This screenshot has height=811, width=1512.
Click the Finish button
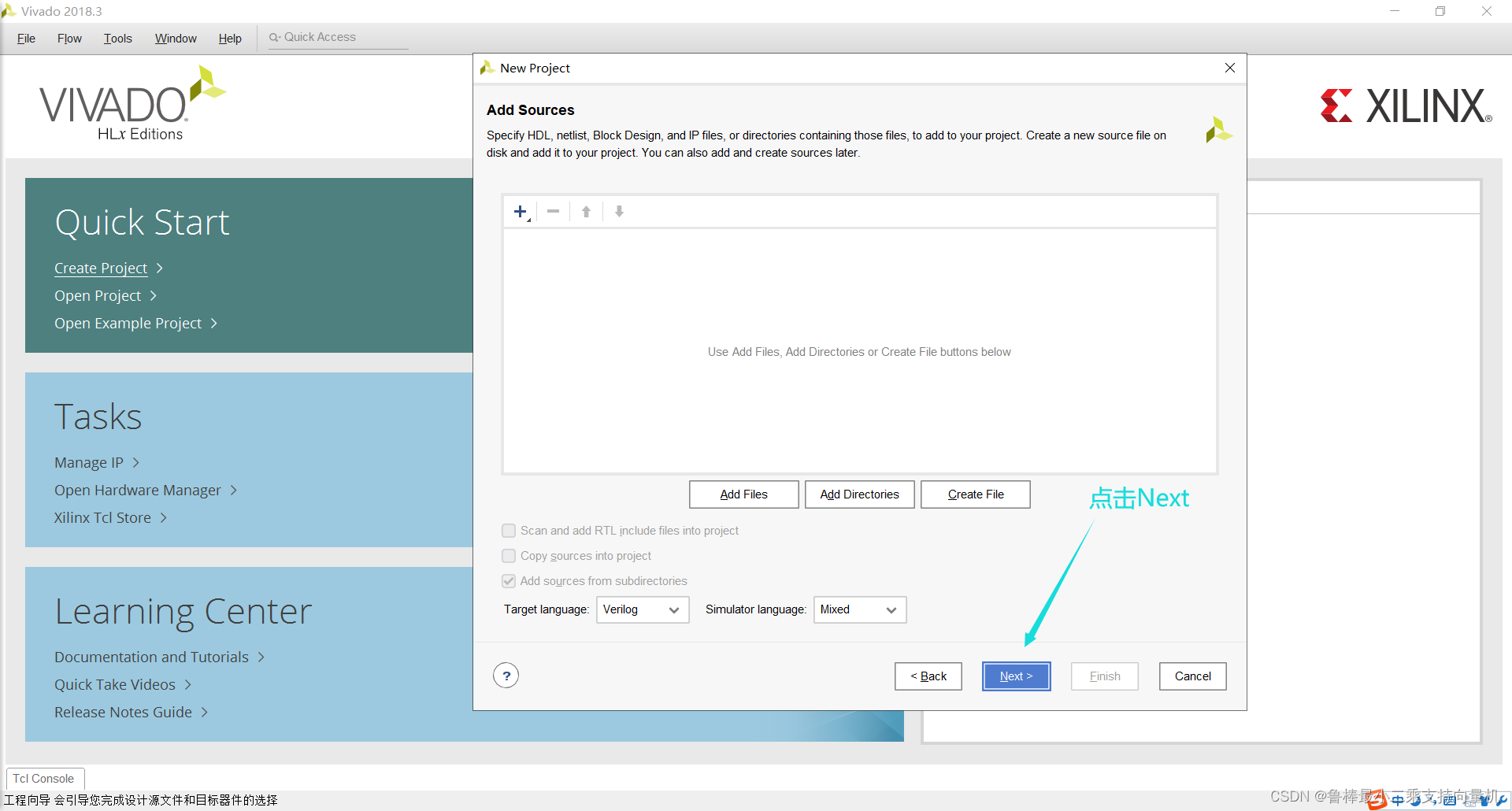[1105, 676]
